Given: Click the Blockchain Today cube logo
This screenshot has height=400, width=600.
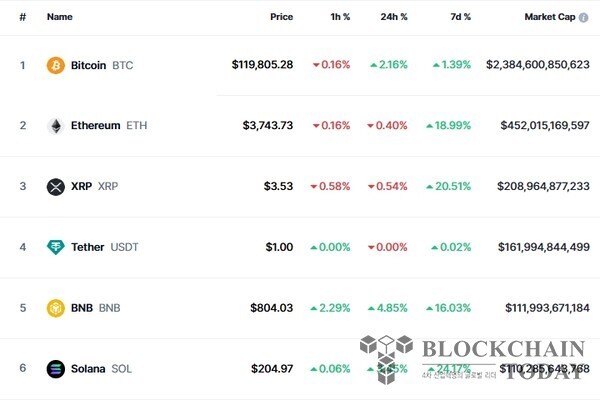Looking at the screenshot, I should point(386,359).
